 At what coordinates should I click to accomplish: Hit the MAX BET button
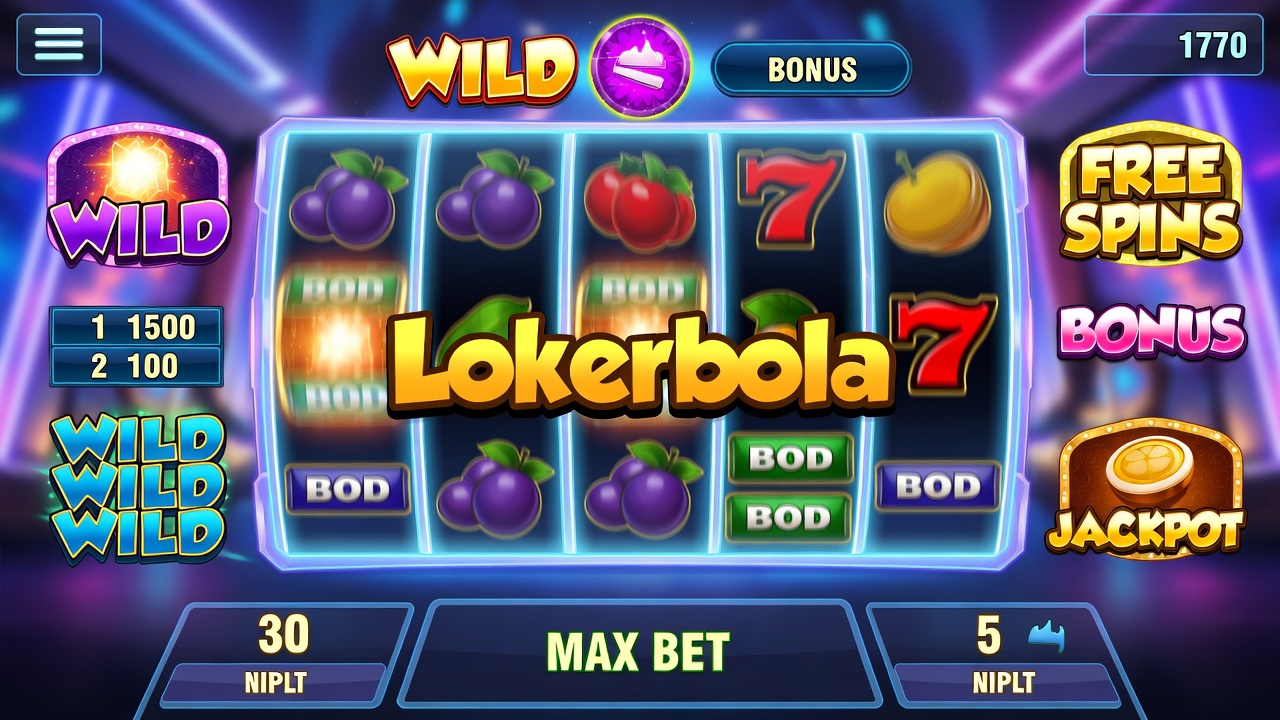click(x=639, y=652)
